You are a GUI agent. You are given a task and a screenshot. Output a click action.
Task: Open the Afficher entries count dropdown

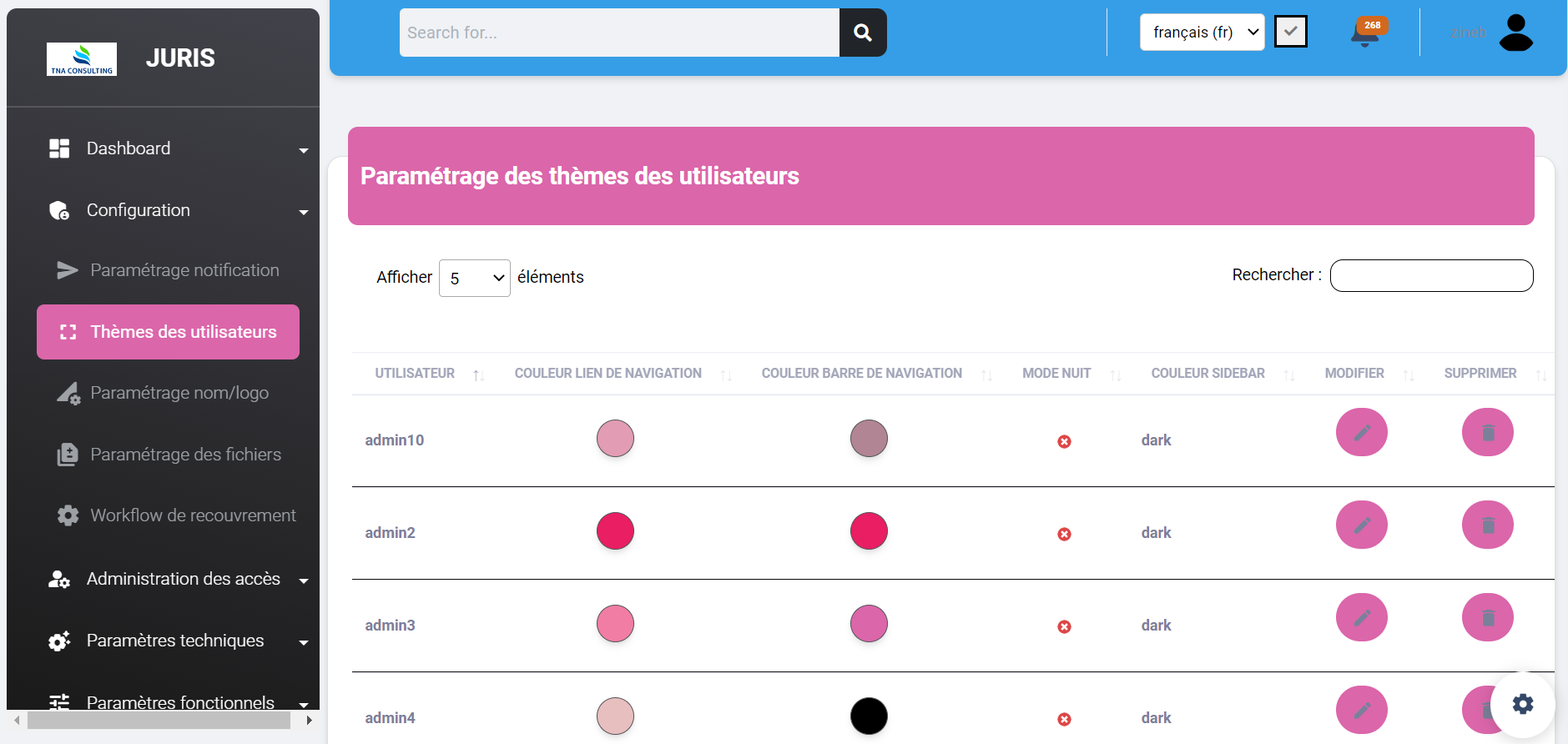[474, 278]
